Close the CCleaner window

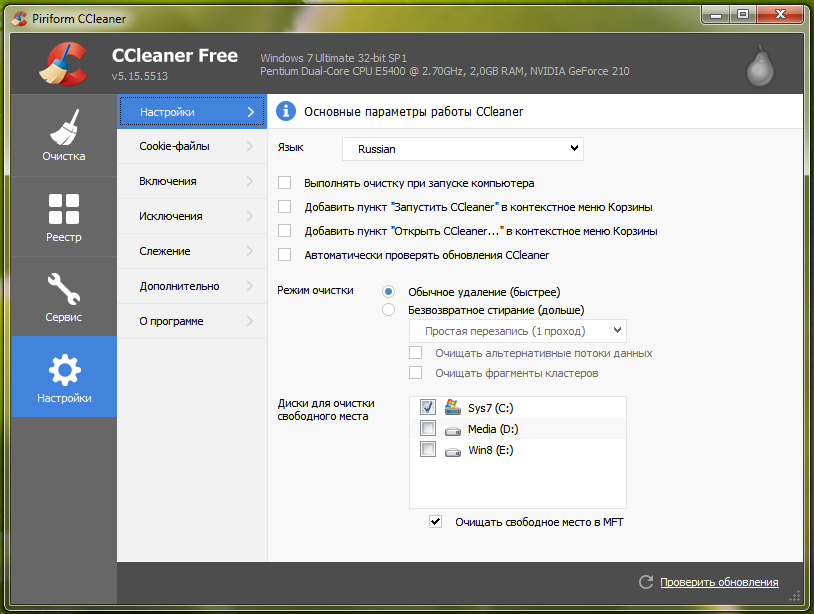pos(780,15)
